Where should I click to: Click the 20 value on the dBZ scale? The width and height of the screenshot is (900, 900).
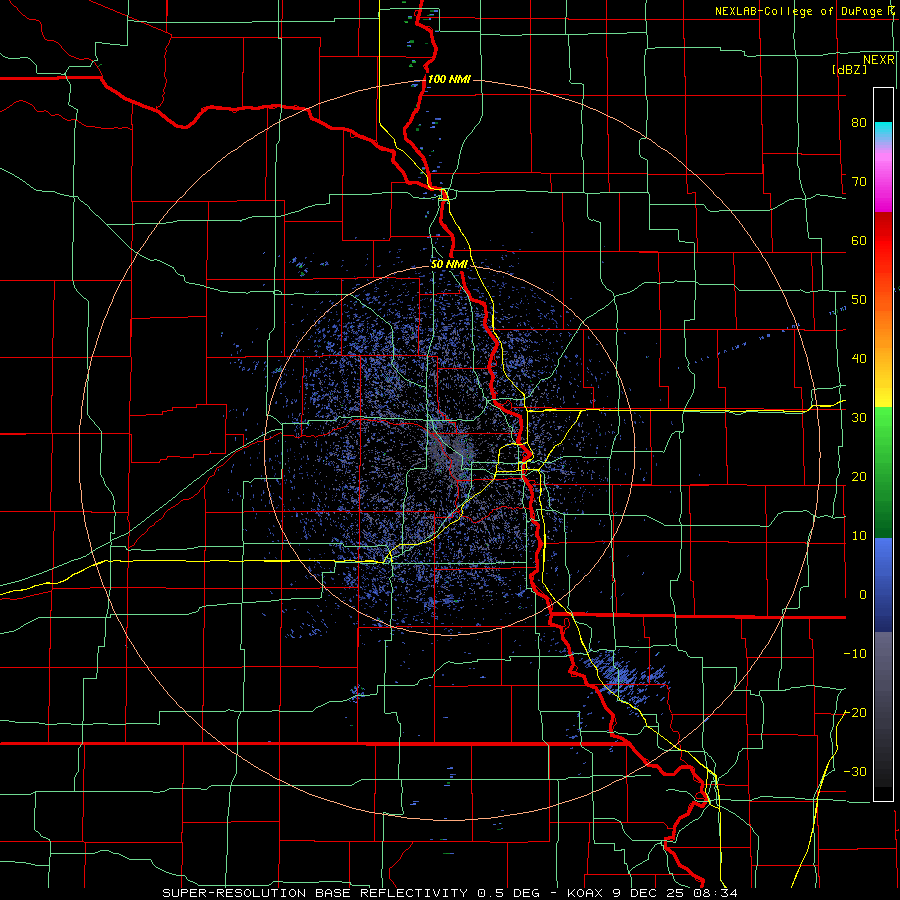[x=859, y=477]
